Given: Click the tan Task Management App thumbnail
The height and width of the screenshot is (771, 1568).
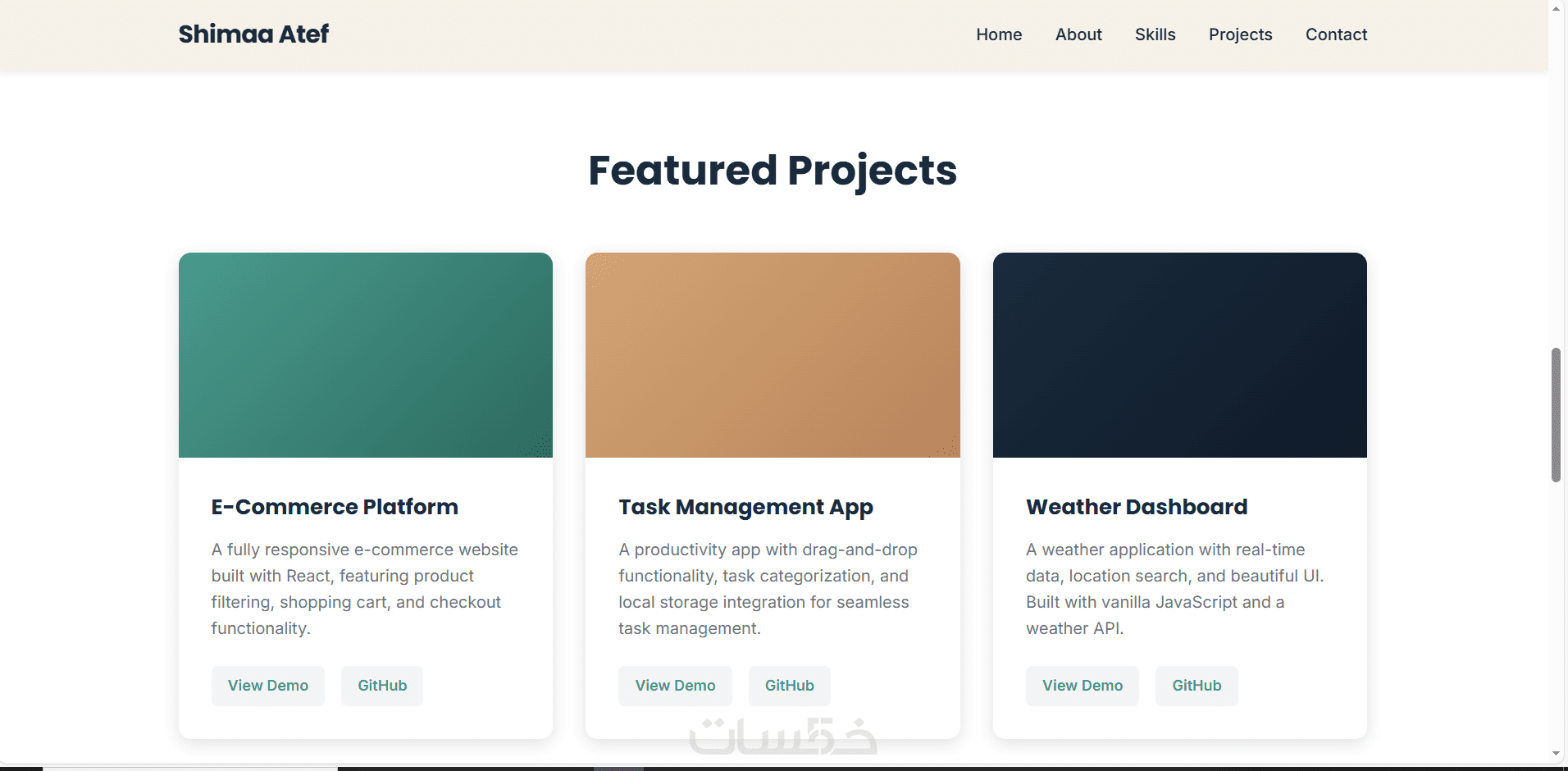Looking at the screenshot, I should [x=773, y=355].
